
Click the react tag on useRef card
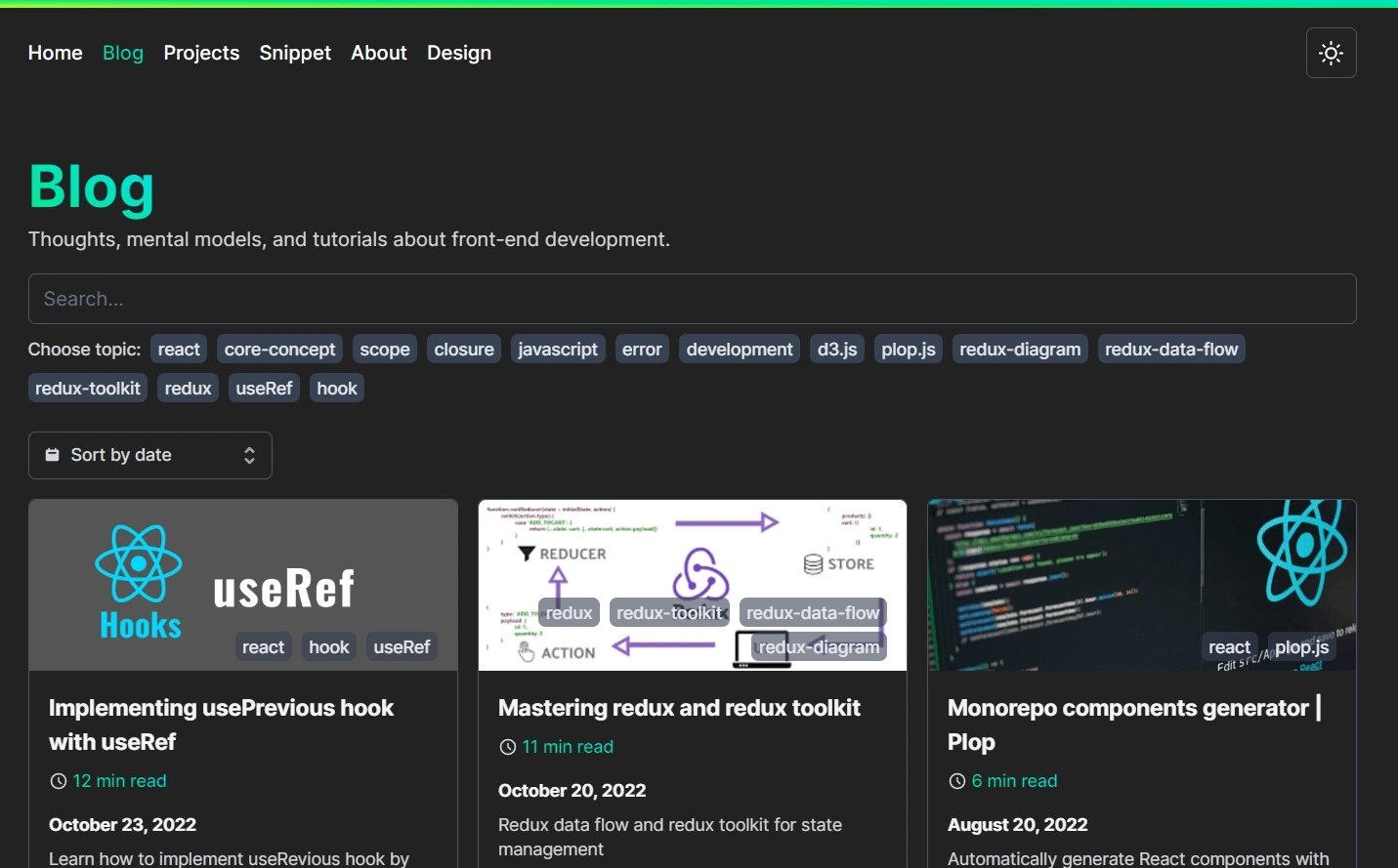click(263, 647)
